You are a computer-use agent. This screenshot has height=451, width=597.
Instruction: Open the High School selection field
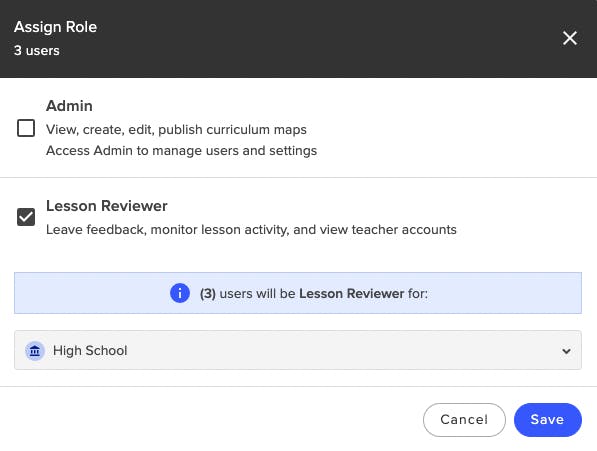point(298,350)
